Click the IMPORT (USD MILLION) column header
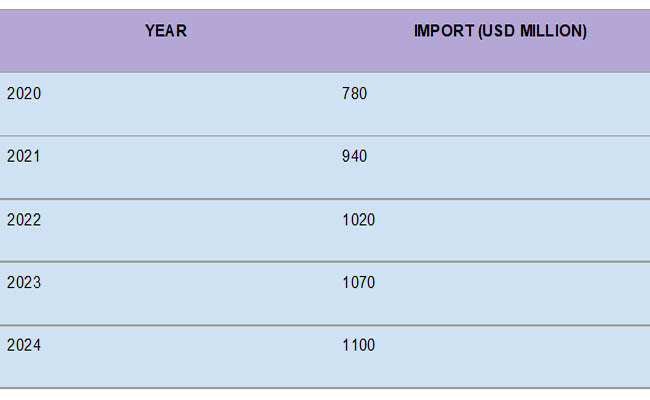This screenshot has height=400, width=650. (500, 31)
